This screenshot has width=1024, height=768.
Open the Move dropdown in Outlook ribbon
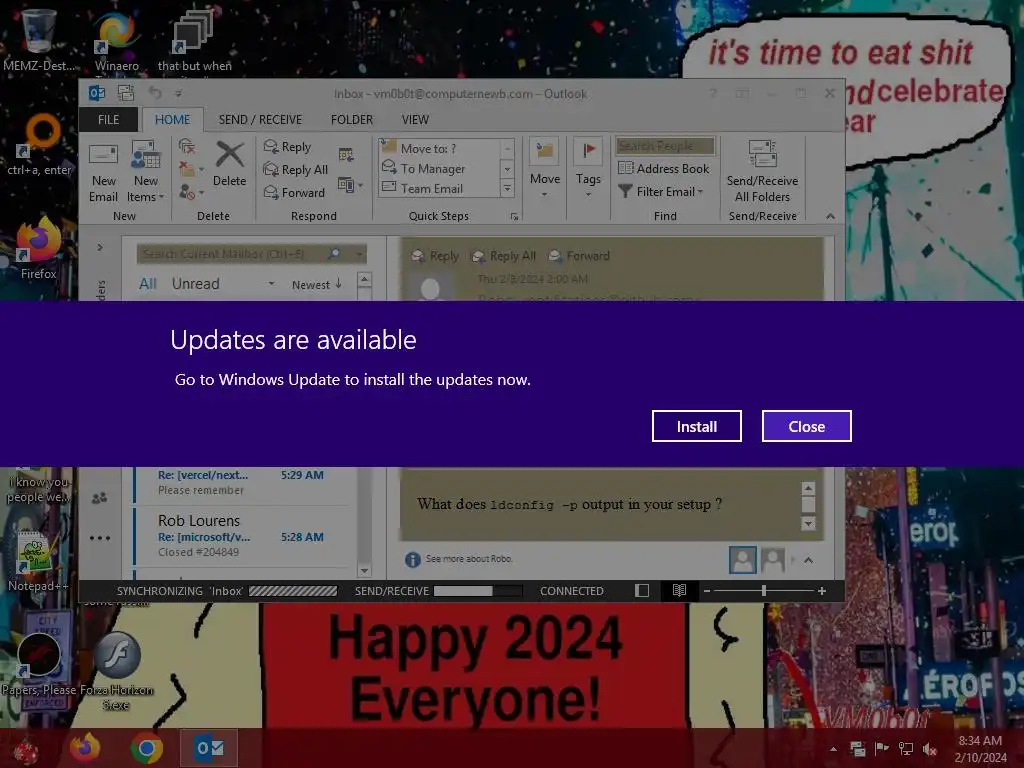click(x=545, y=168)
